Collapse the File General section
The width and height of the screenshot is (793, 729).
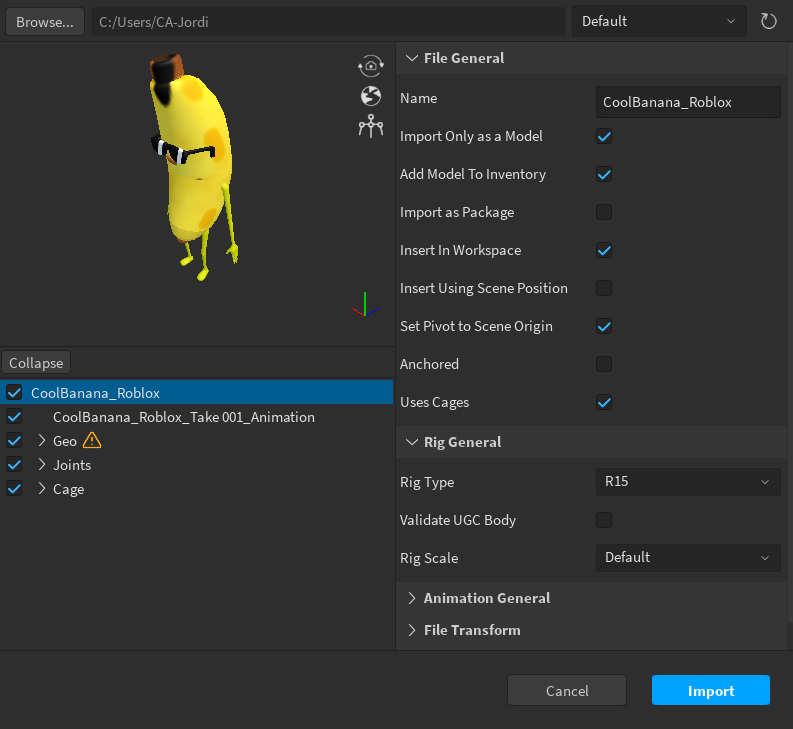pos(412,58)
